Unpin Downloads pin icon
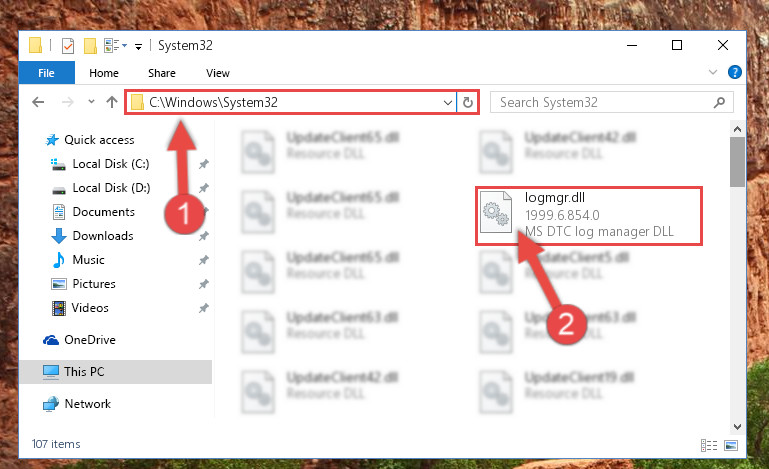Viewport: 769px width, 469px height. [x=204, y=236]
